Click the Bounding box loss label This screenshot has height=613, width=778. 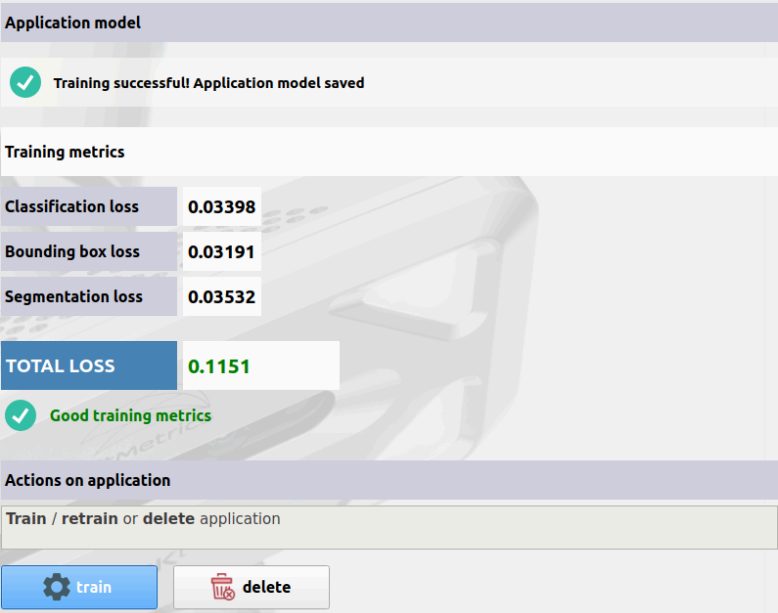89,252
